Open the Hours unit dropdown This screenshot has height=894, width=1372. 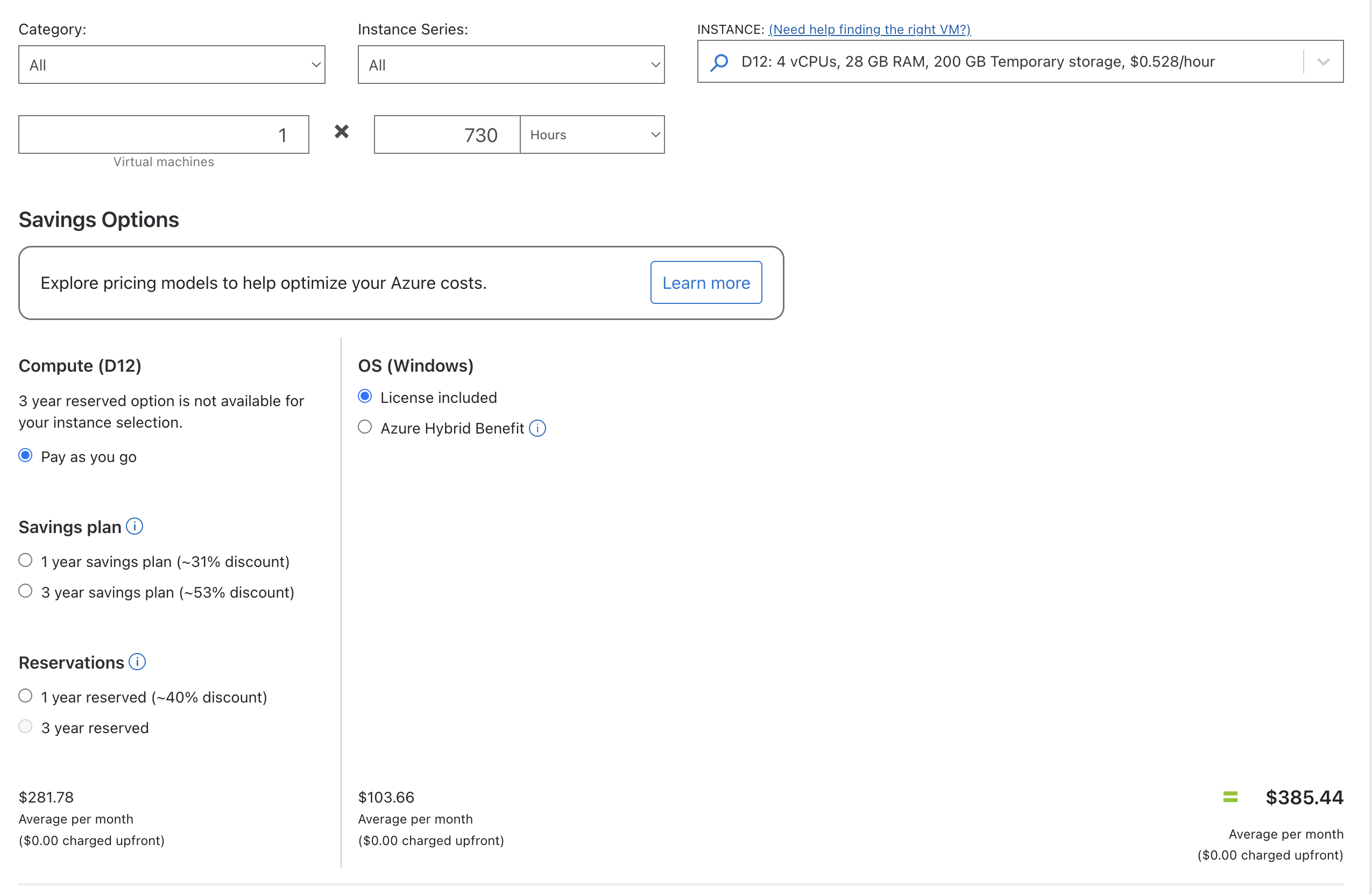click(x=592, y=135)
